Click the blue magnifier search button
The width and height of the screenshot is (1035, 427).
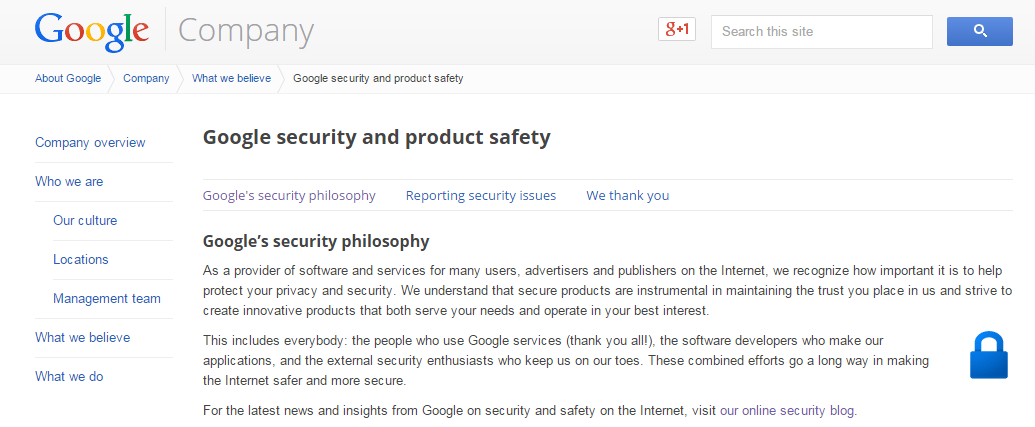coord(980,31)
